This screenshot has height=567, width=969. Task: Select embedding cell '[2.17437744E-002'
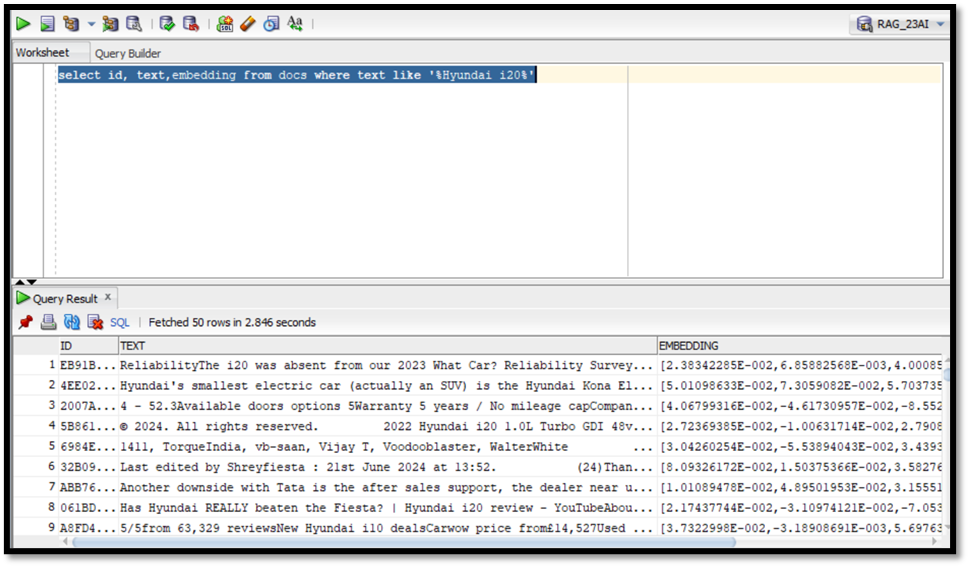(800, 508)
